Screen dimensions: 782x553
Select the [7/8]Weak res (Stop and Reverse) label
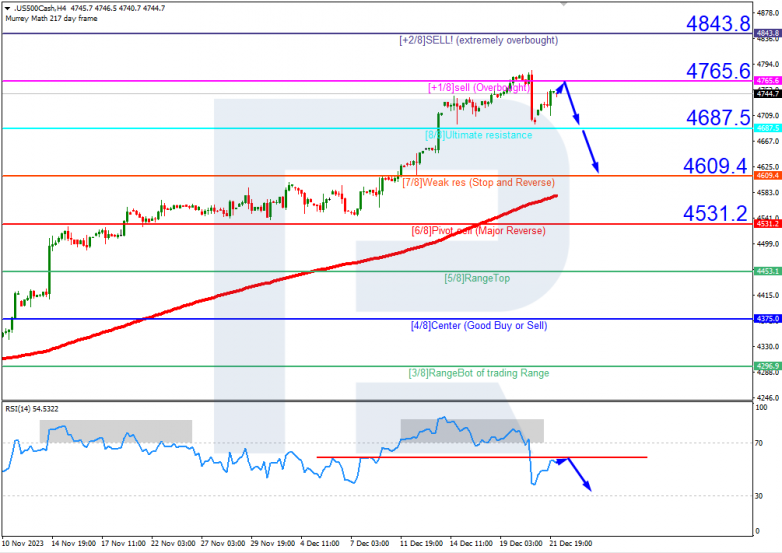click(x=478, y=183)
